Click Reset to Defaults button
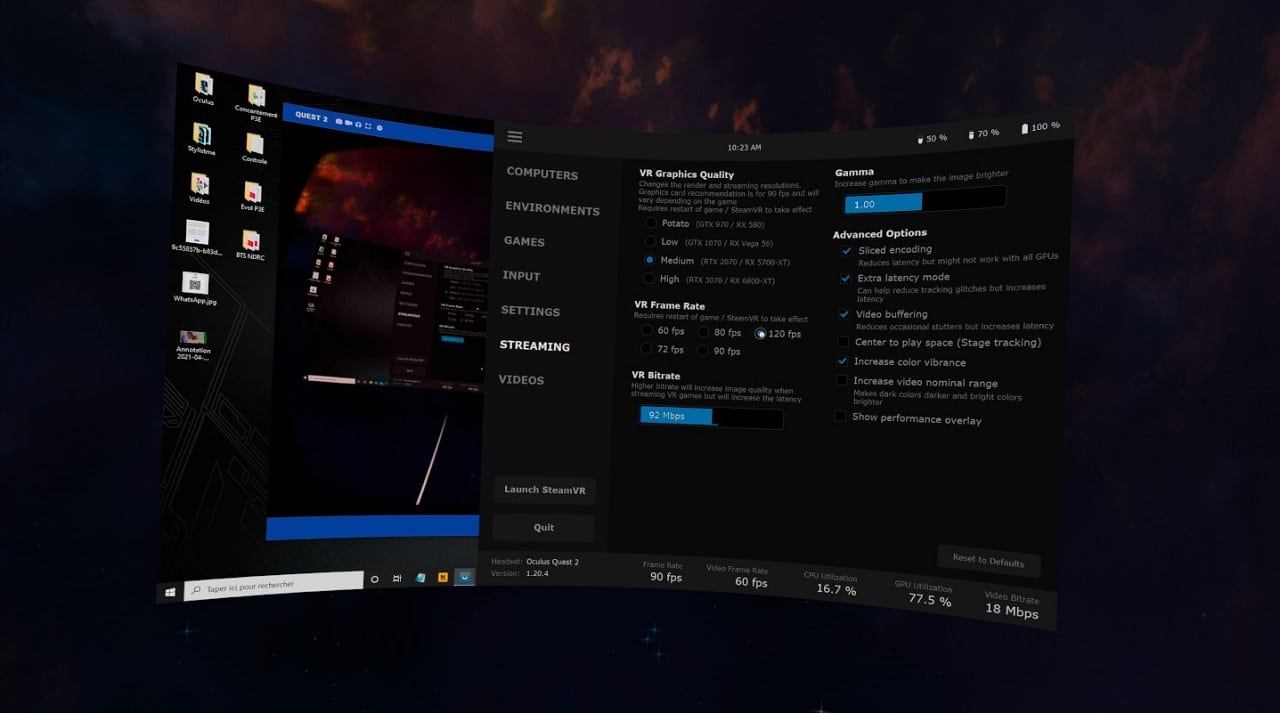The width and height of the screenshot is (1280, 713). pos(988,561)
